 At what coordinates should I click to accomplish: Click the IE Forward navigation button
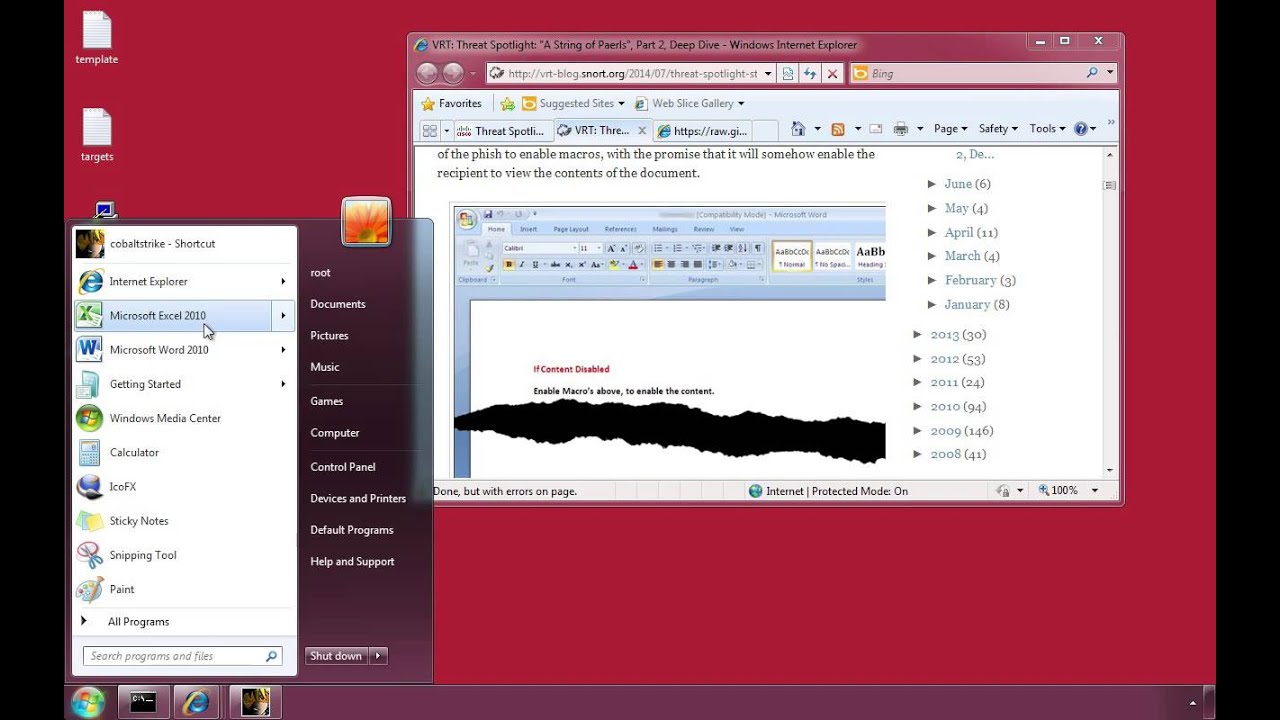453,73
